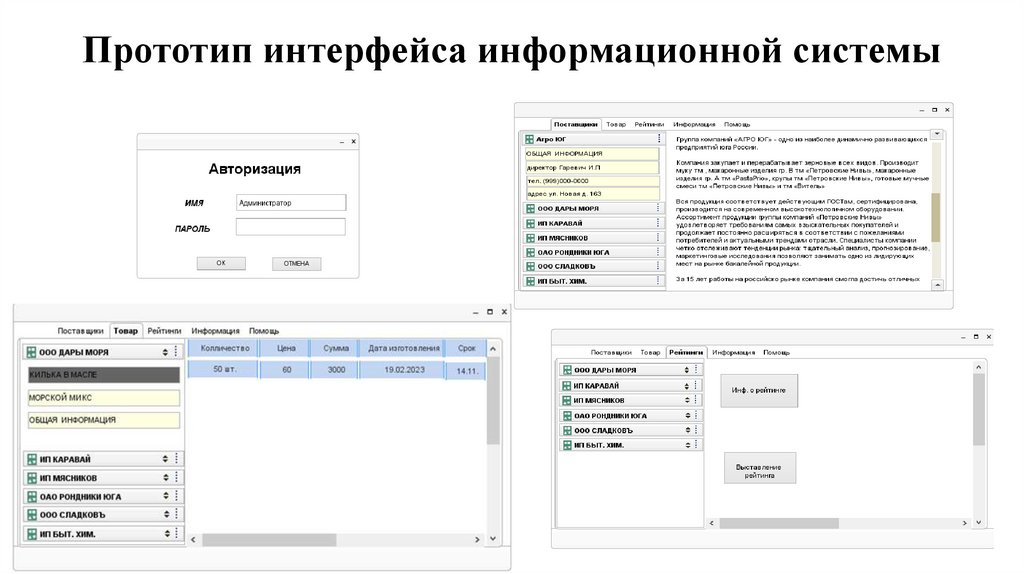Collapse ООО ДАРЫ МОРЯ arrows in Товар window
Image resolution: width=1024 pixels, height=574 pixels.
pos(165,352)
